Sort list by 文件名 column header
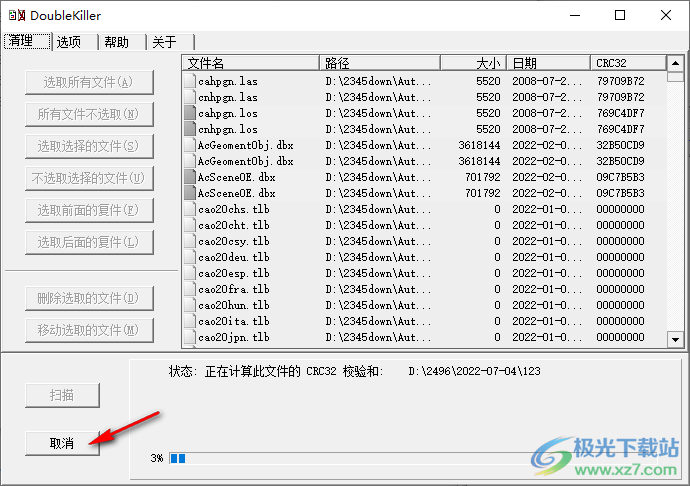This screenshot has height=486, width=690. (250, 63)
